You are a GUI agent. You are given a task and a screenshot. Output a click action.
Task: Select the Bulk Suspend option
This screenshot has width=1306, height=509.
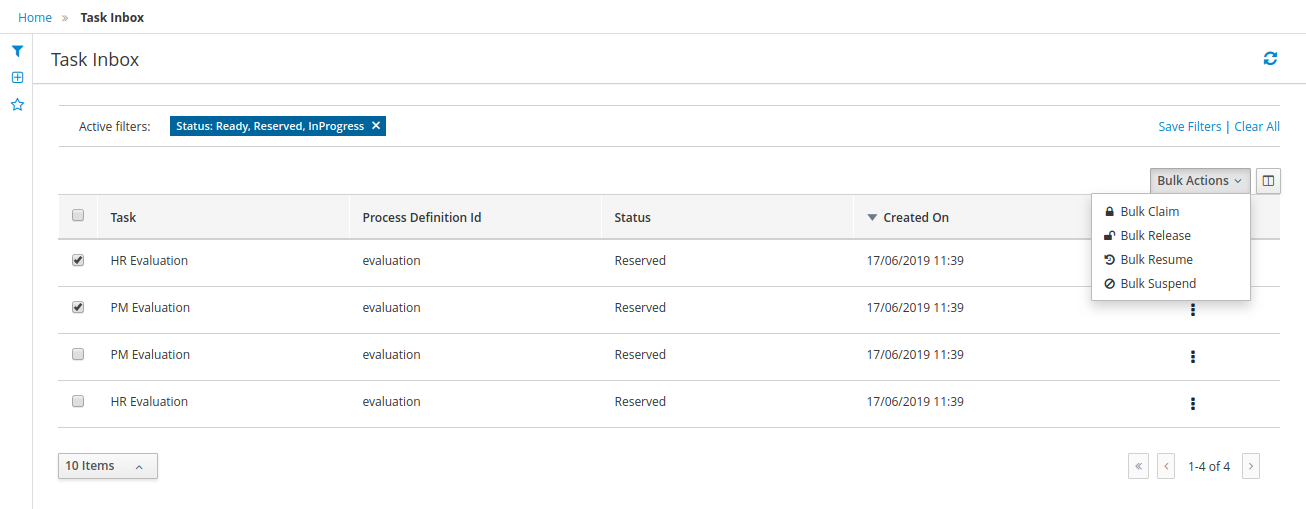pos(1157,284)
